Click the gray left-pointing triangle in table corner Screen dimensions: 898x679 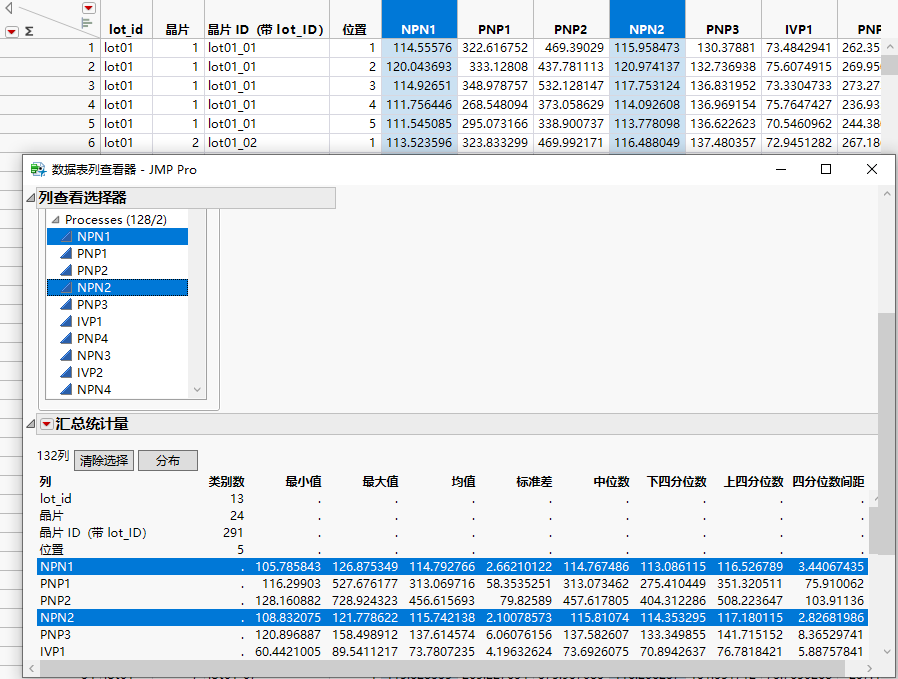[x=8, y=7]
